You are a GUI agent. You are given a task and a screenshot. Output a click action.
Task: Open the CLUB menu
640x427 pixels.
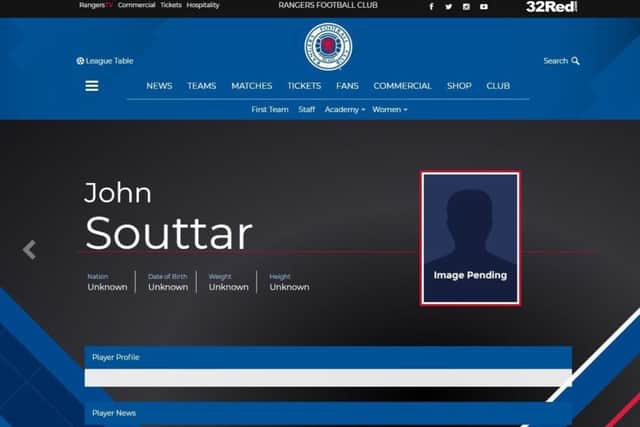click(498, 86)
